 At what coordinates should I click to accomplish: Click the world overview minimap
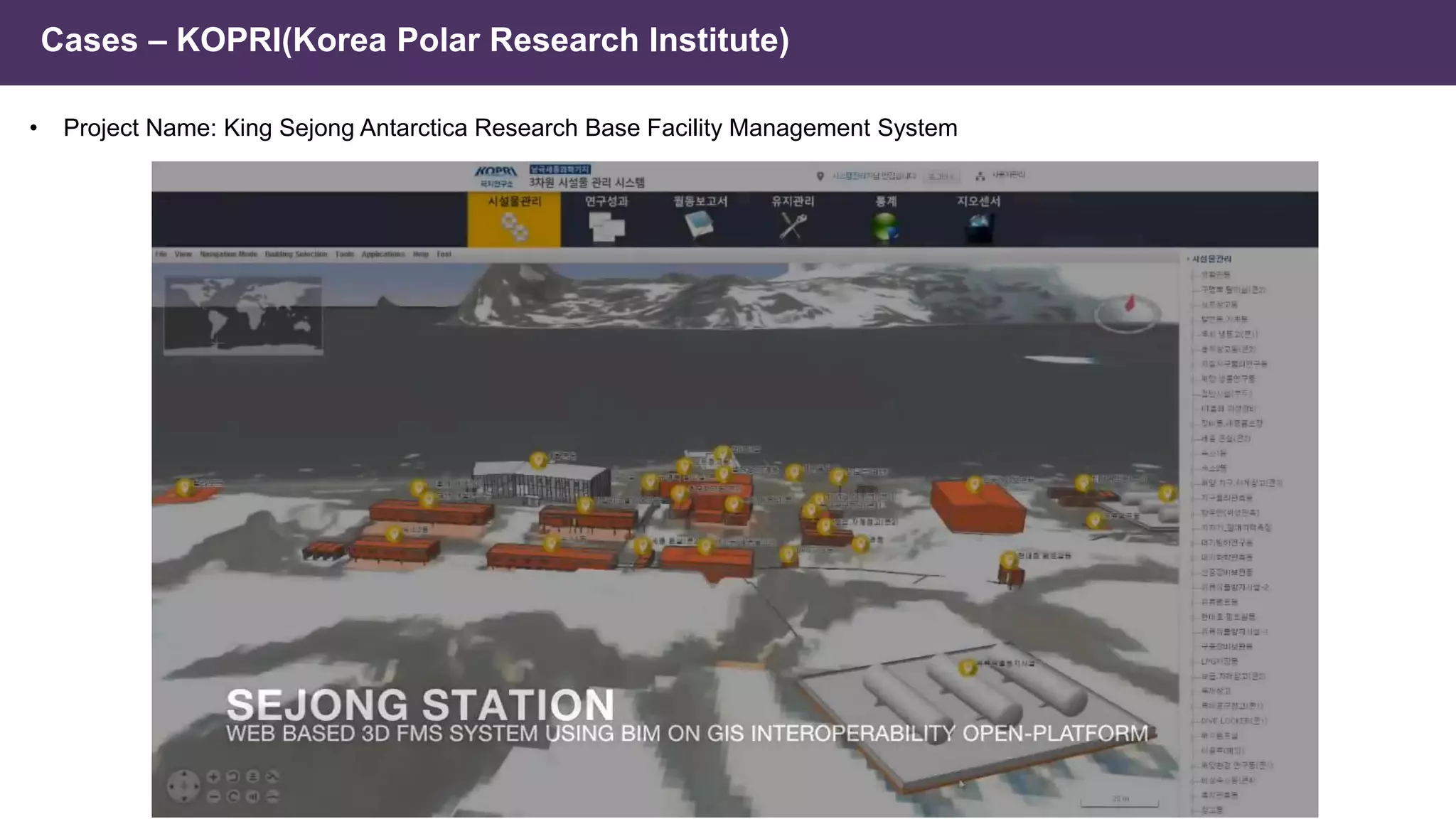[x=243, y=316]
